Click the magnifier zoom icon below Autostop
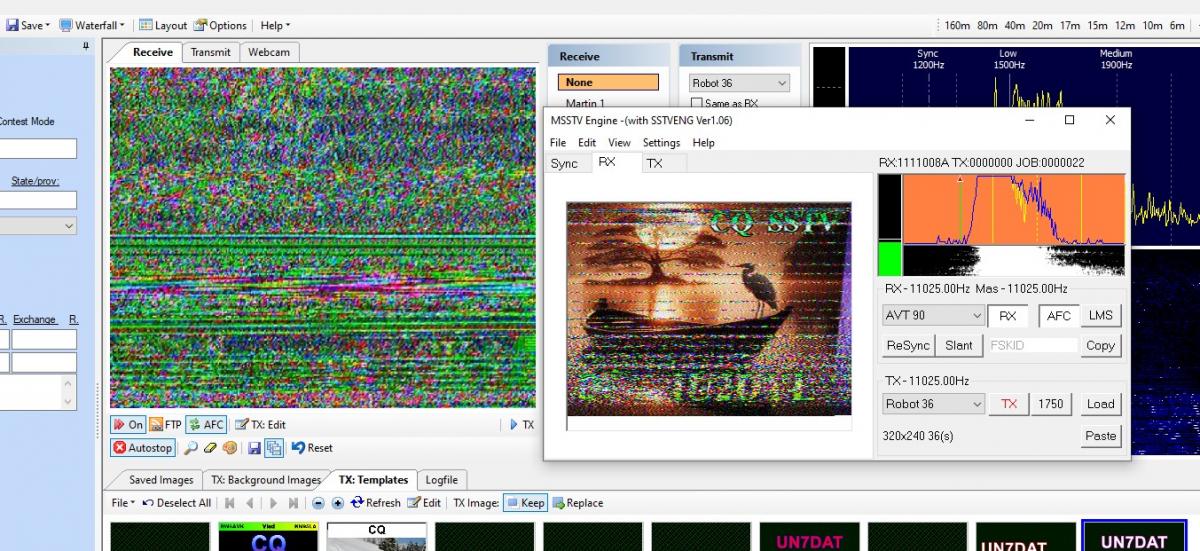This screenshot has height=551, width=1200. [x=191, y=448]
